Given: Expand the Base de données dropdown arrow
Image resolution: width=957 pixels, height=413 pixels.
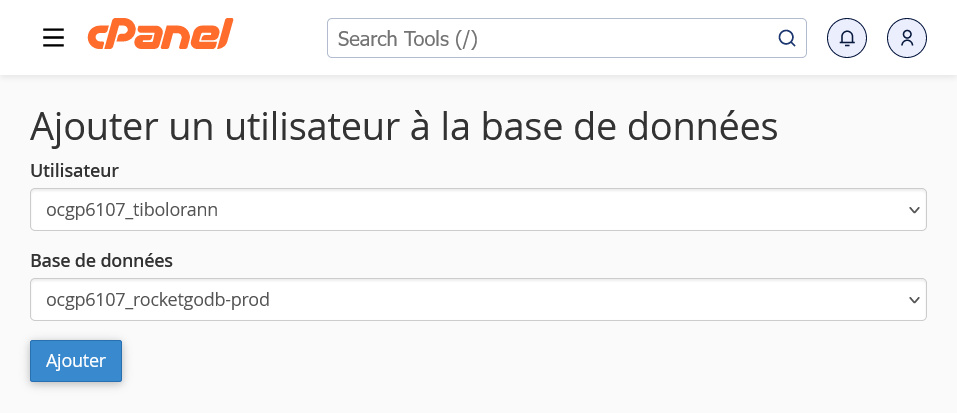Looking at the screenshot, I should pos(912,300).
